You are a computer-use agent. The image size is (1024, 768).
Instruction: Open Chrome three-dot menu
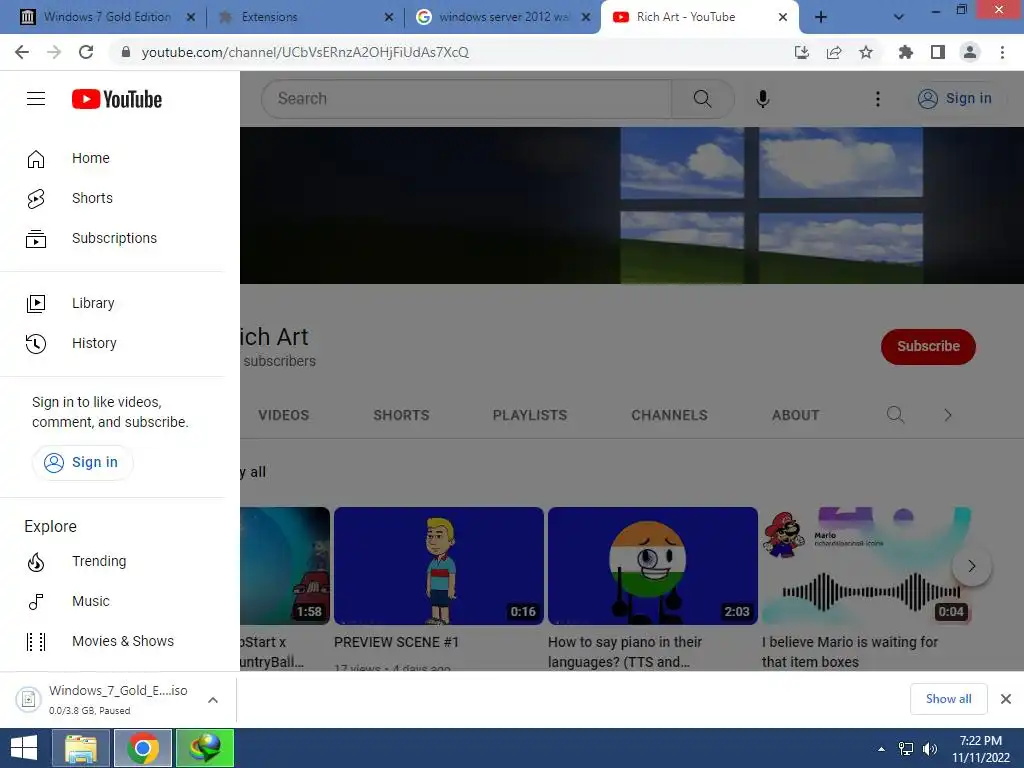[1002, 52]
